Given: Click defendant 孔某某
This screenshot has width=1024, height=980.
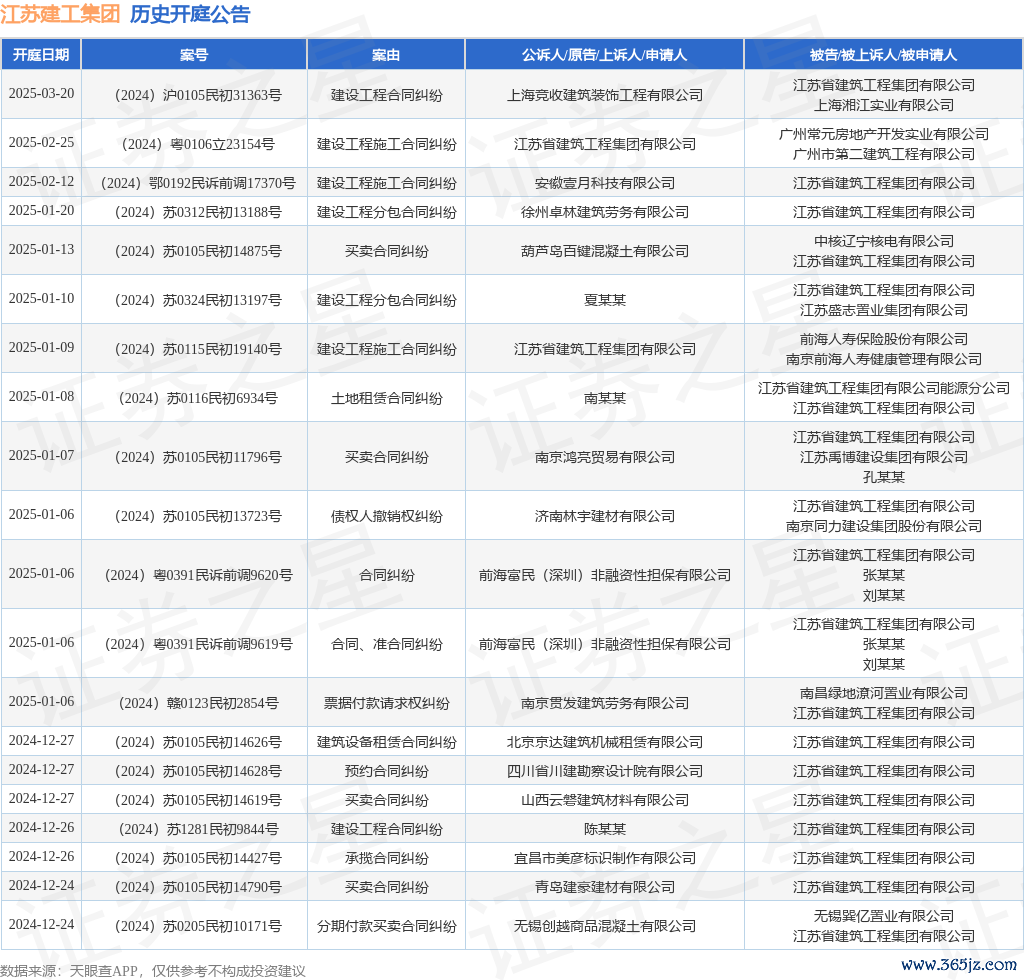Looking at the screenshot, I should (x=884, y=477).
